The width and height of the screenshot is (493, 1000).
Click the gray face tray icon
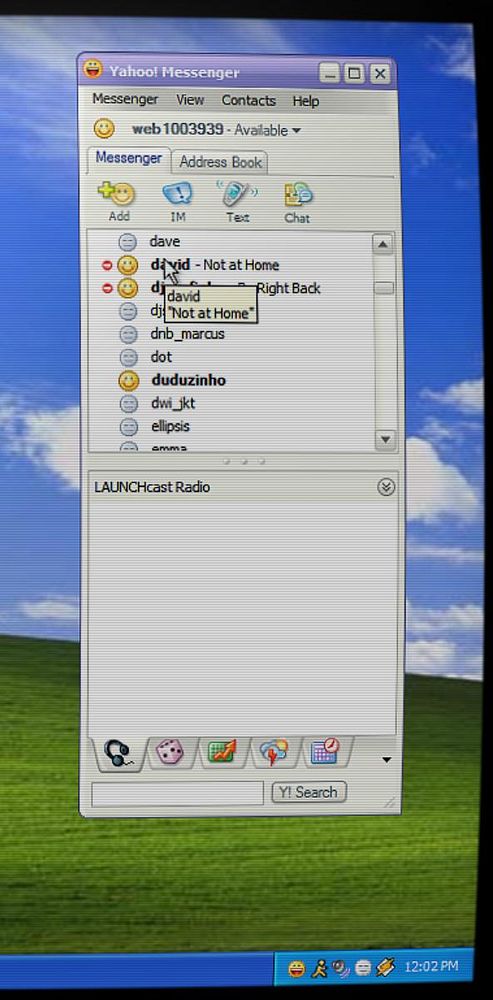click(363, 968)
